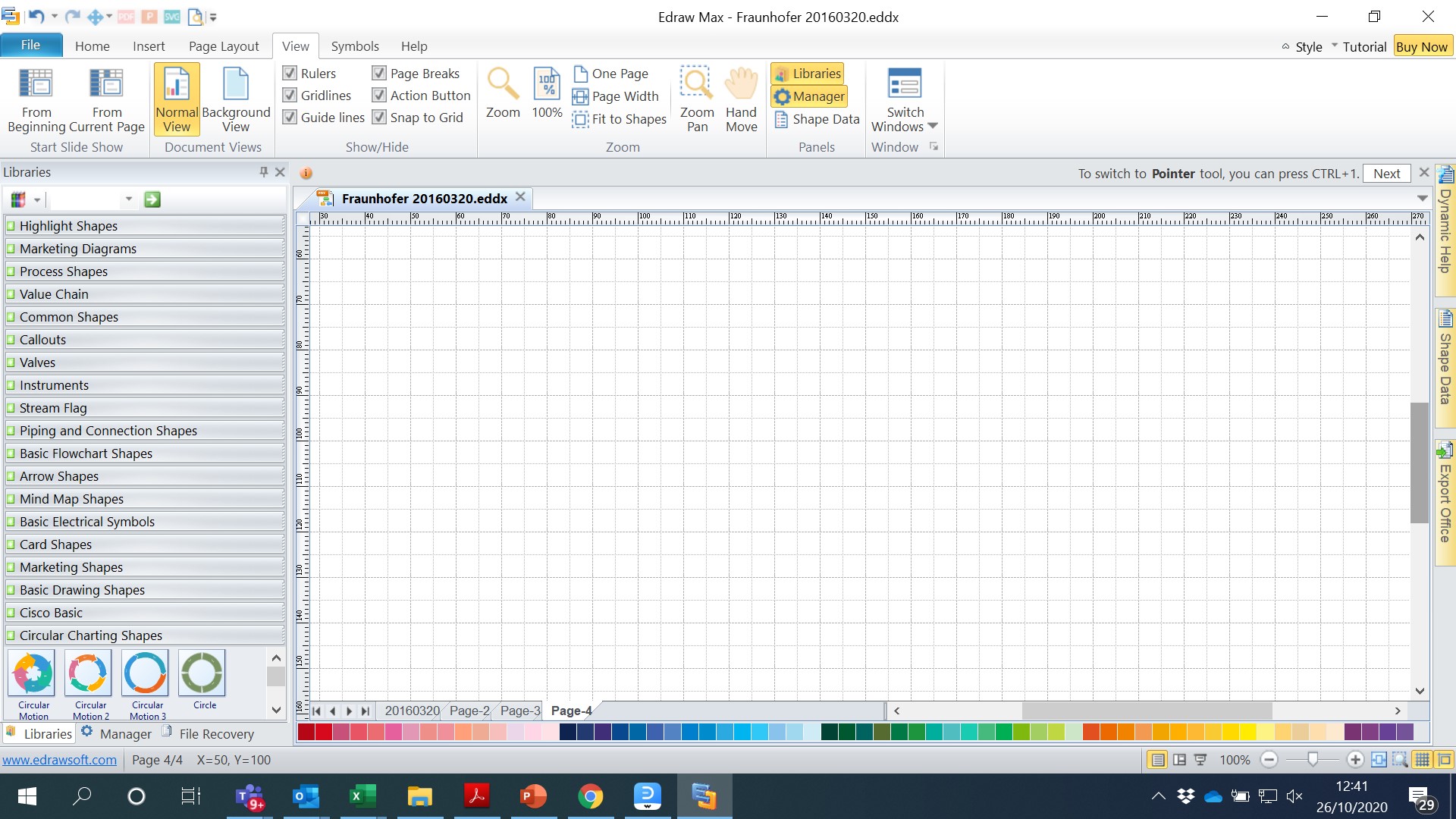Pick the first red color swatch
Screen dimensions: 1456x819
coord(306,732)
